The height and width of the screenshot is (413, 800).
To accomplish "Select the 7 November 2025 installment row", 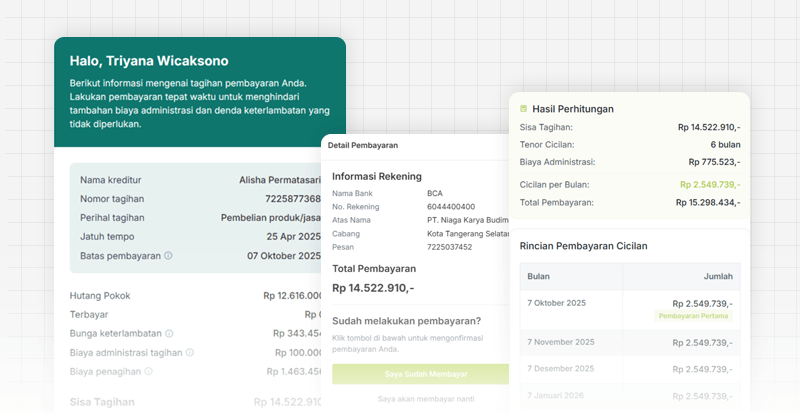I will tap(628, 342).
